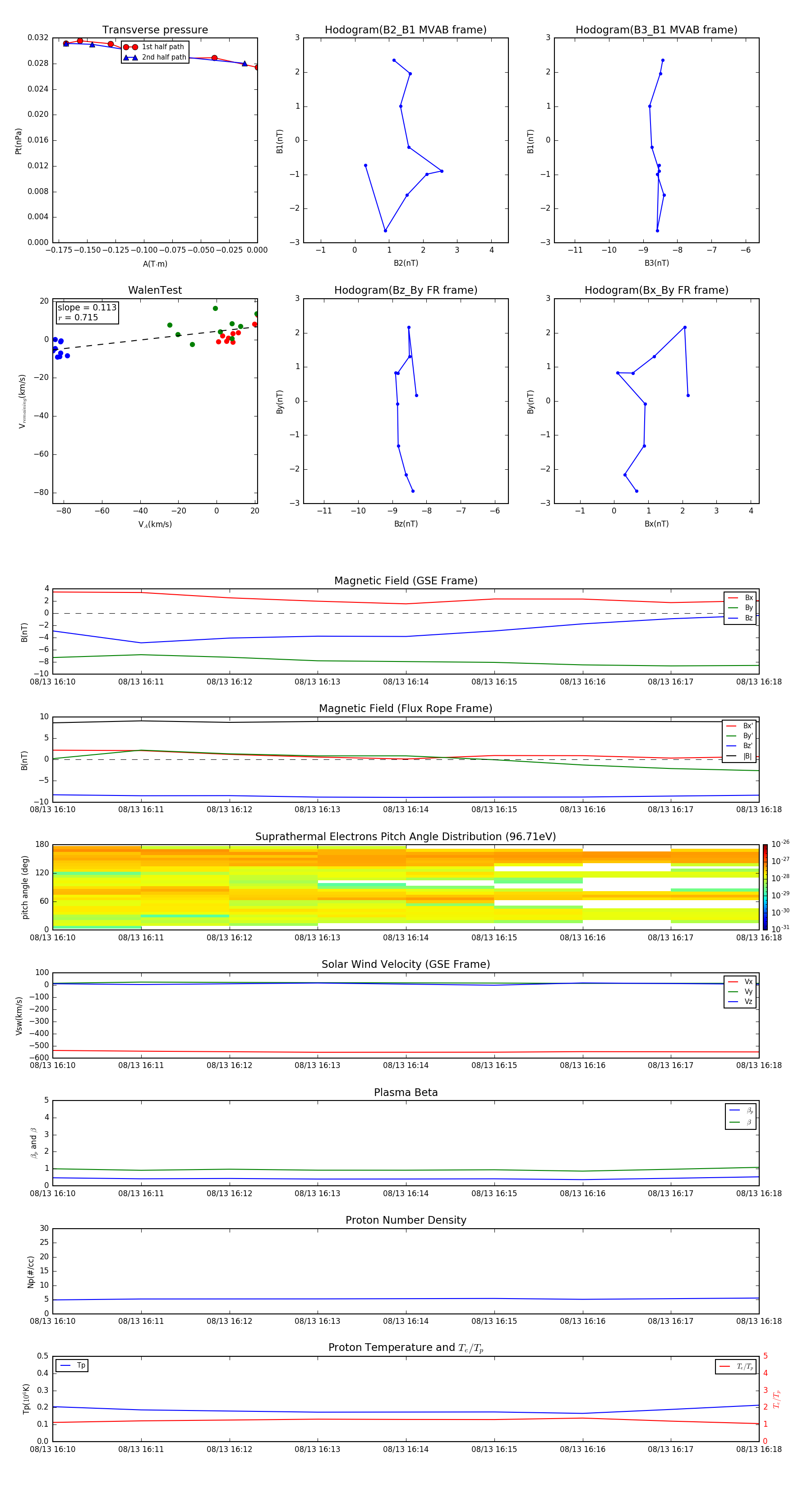Click the 'pitch angle (deg)' axis label
This screenshot has width=812, height=1489.
(x=25, y=887)
